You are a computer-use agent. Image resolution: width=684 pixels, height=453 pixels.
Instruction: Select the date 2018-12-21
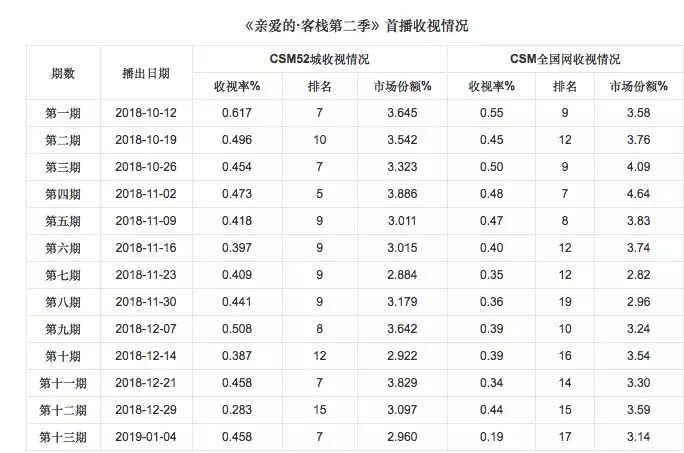[x=146, y=383]
